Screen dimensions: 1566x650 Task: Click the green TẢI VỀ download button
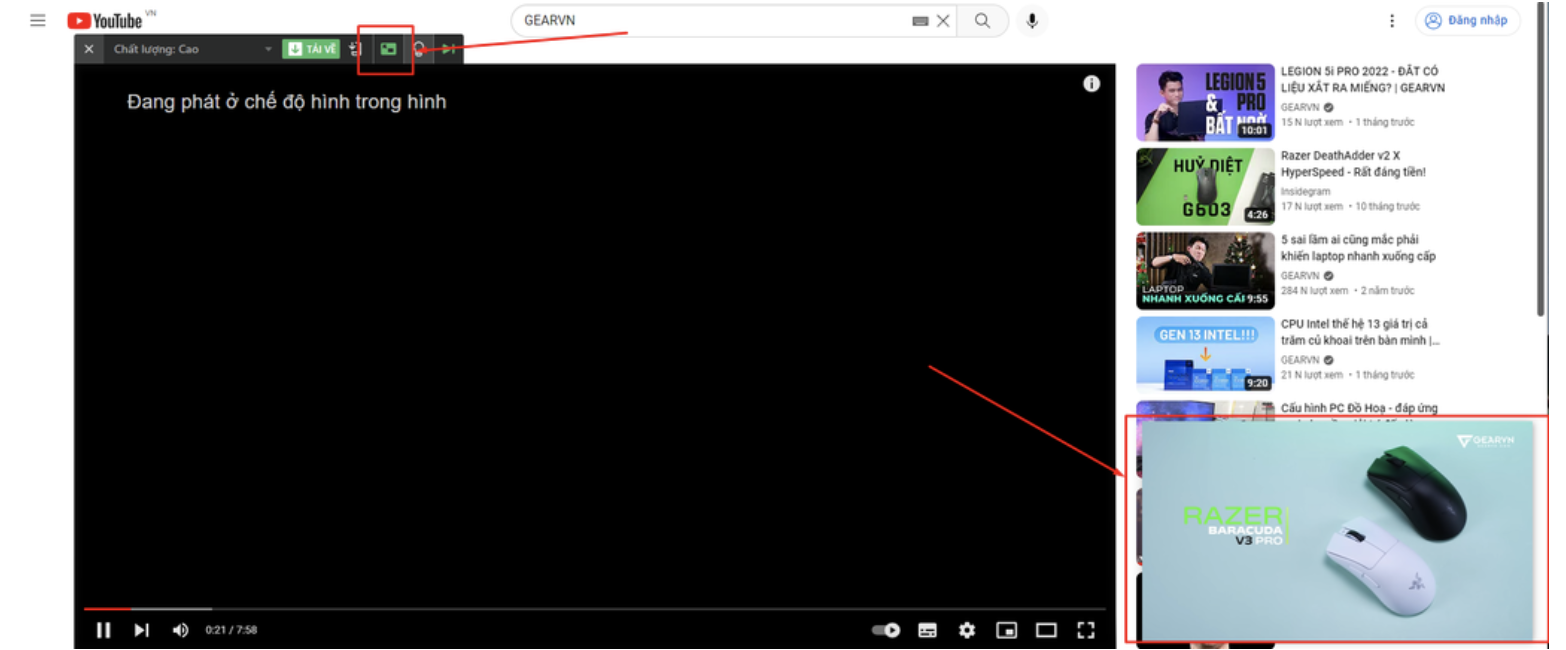311,49
